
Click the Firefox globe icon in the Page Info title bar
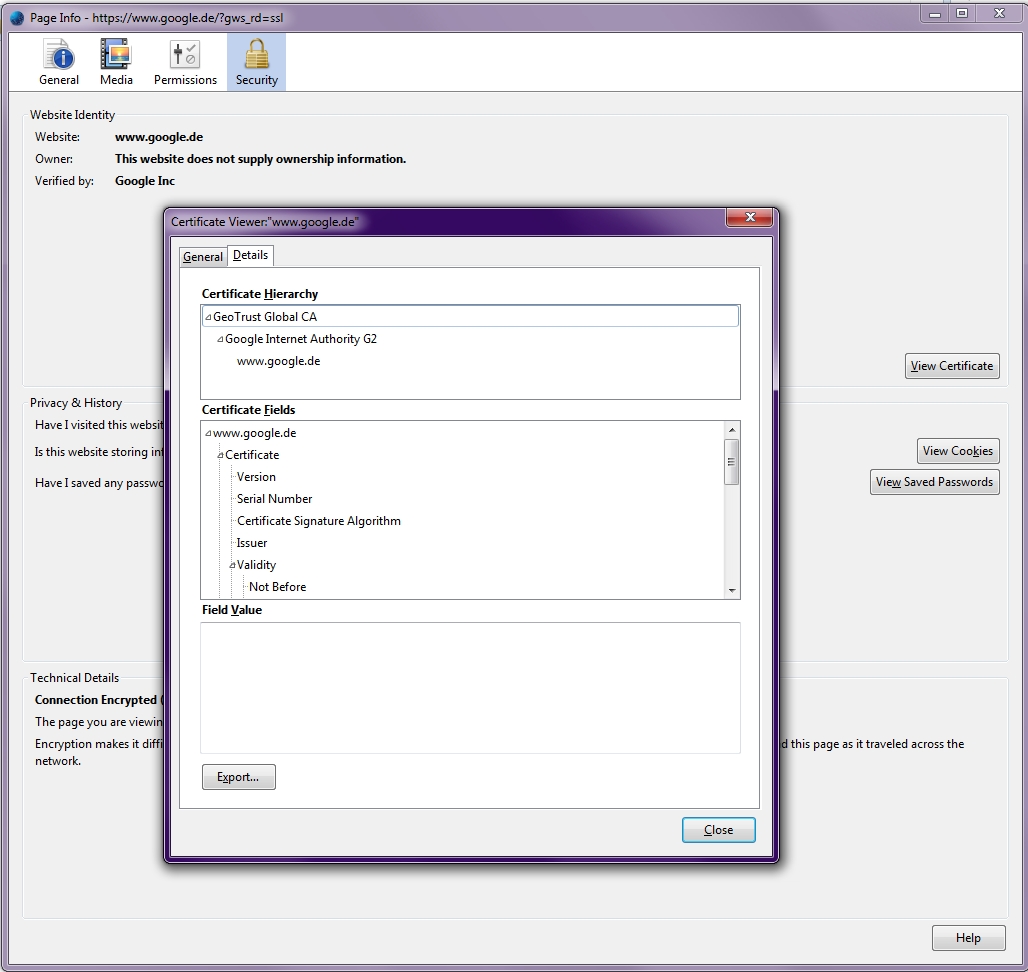[x=17, y=18]
